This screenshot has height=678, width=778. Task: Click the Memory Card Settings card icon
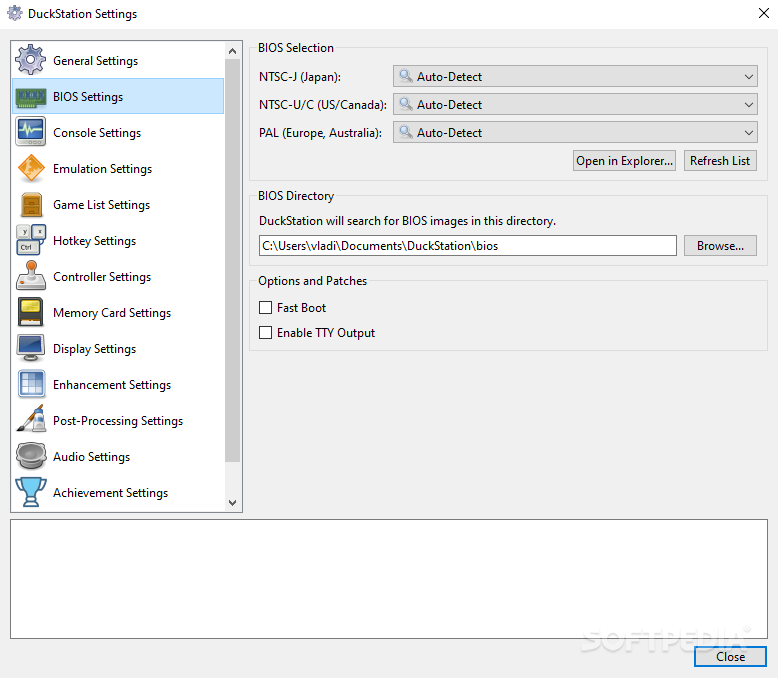tap(30, 312)
